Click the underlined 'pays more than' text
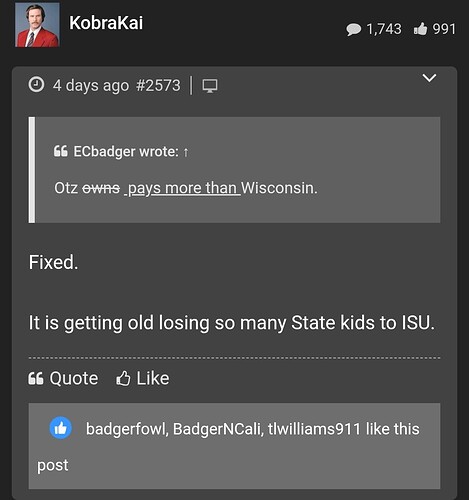The width and height of the screenshot is (469, 500). (182, 188)
